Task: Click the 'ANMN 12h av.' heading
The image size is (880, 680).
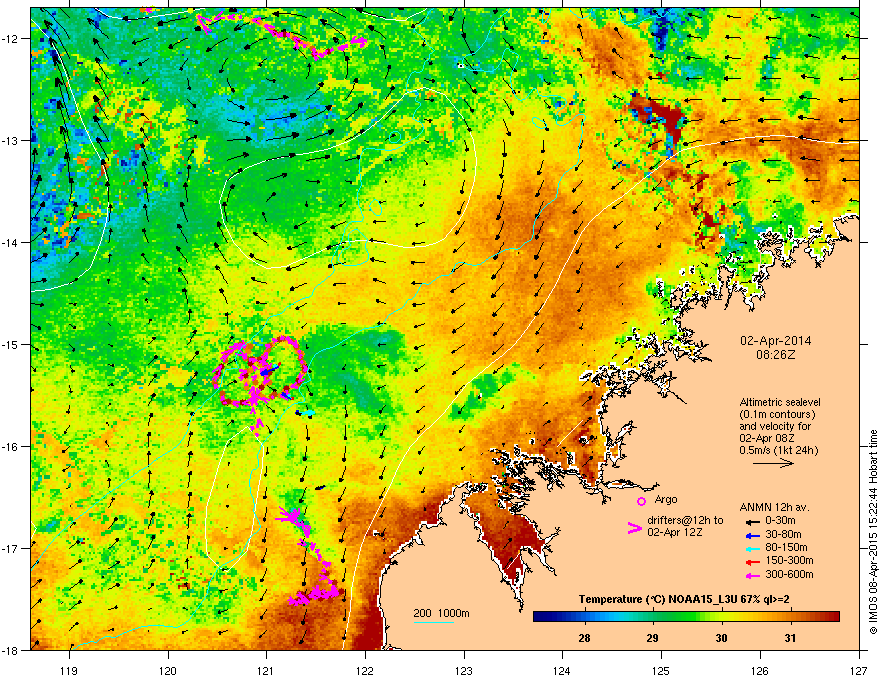Action: click(774, 507)
